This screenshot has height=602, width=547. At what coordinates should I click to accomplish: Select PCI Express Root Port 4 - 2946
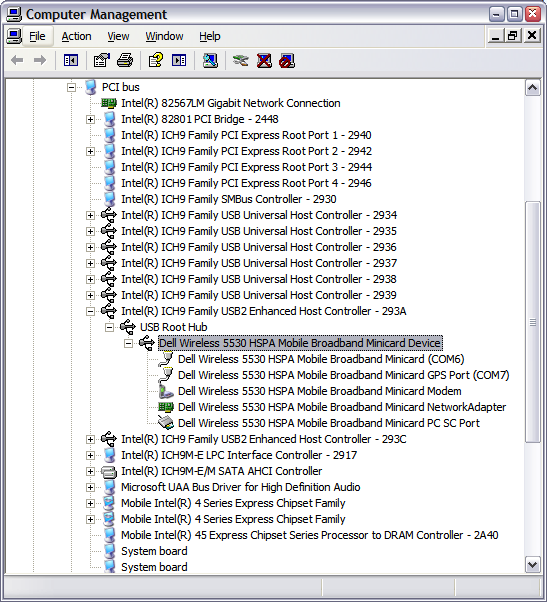pyautogui.click(x=246, y=183)
